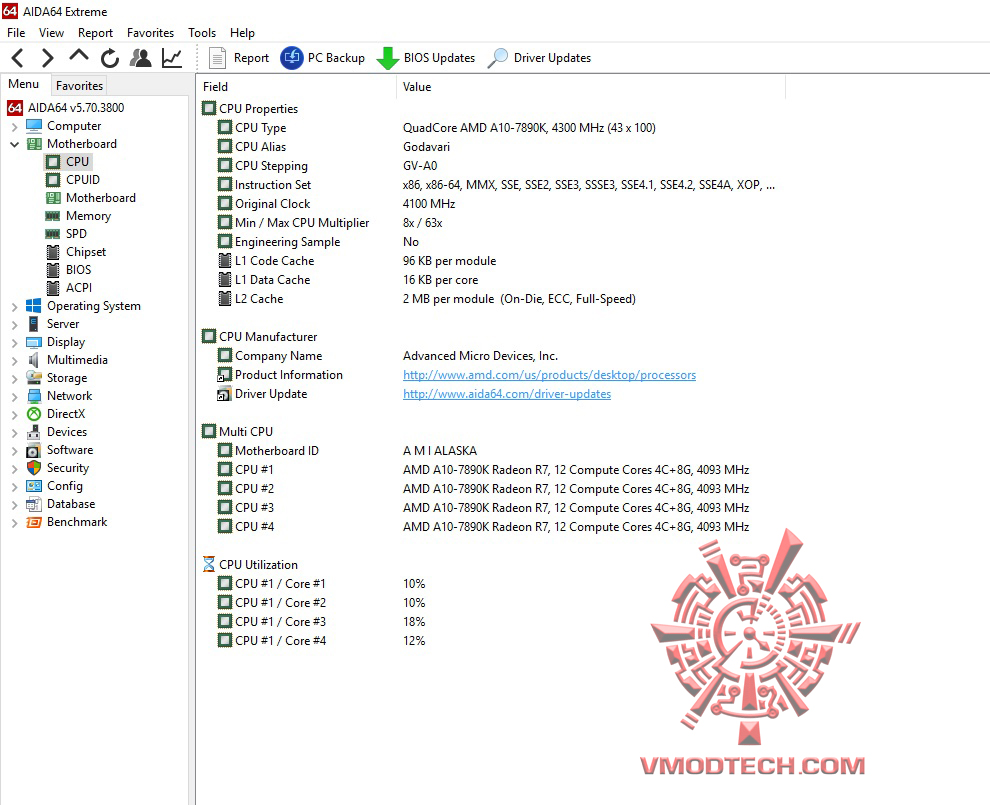The image size is (990, 805).
Task: Click the PC Backup toolbar label
Action: (x=336, y=58)
